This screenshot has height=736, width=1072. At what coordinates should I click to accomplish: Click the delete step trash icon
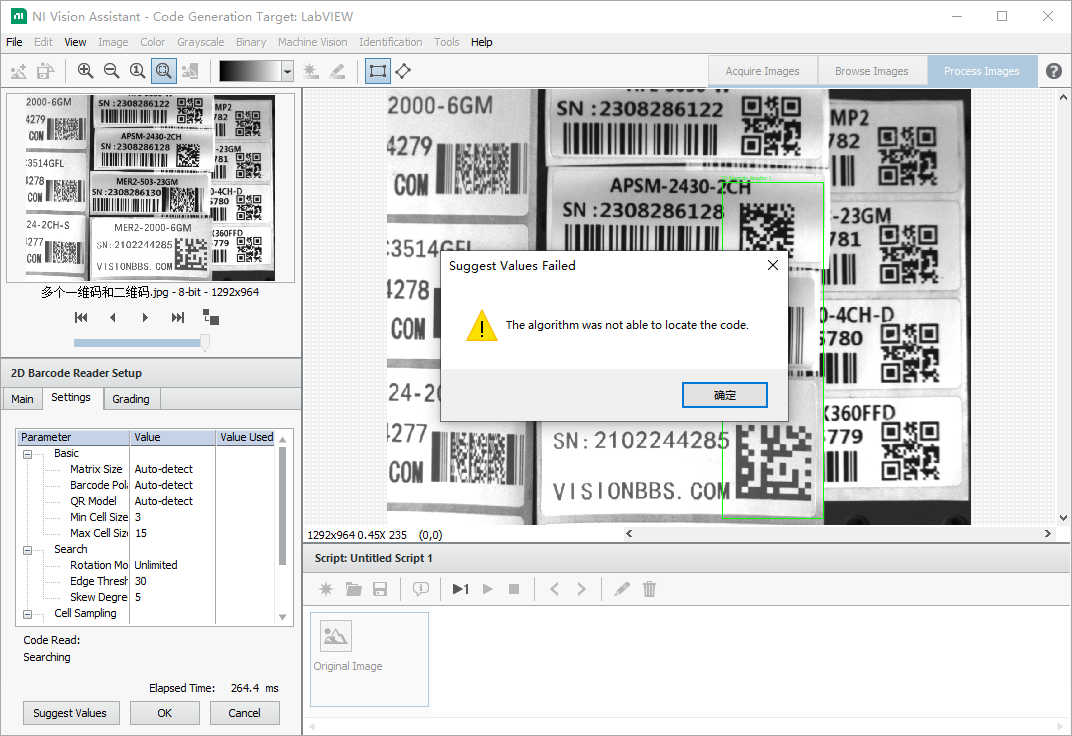click(x=649, y=589)
